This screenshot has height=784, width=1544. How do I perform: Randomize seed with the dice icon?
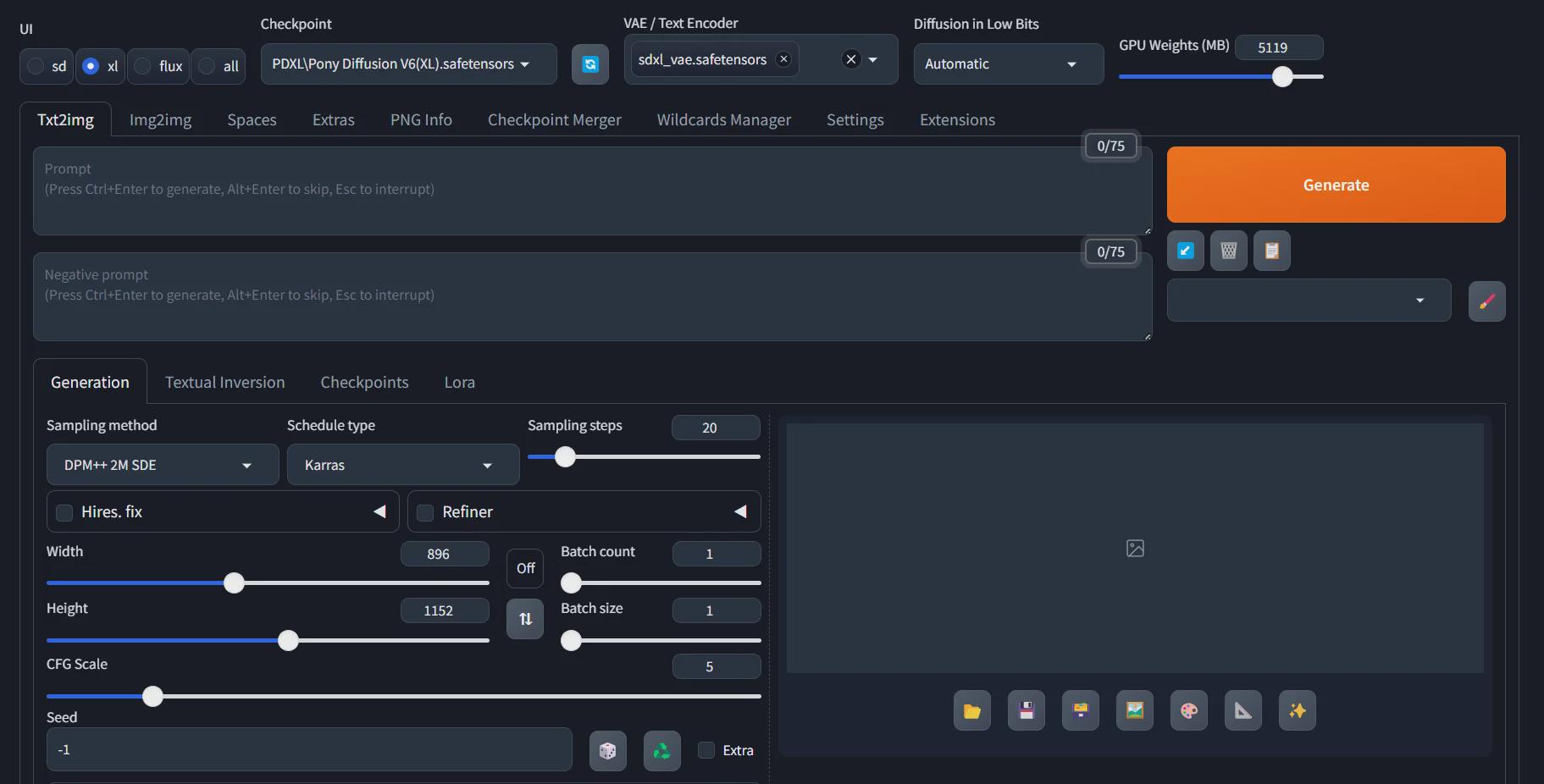click(x=608, y=751)
